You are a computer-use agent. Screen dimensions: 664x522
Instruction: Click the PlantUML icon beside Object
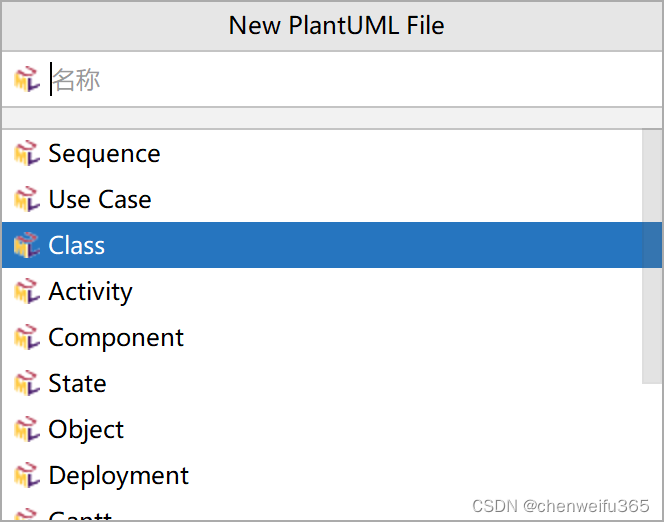(27, 429)
